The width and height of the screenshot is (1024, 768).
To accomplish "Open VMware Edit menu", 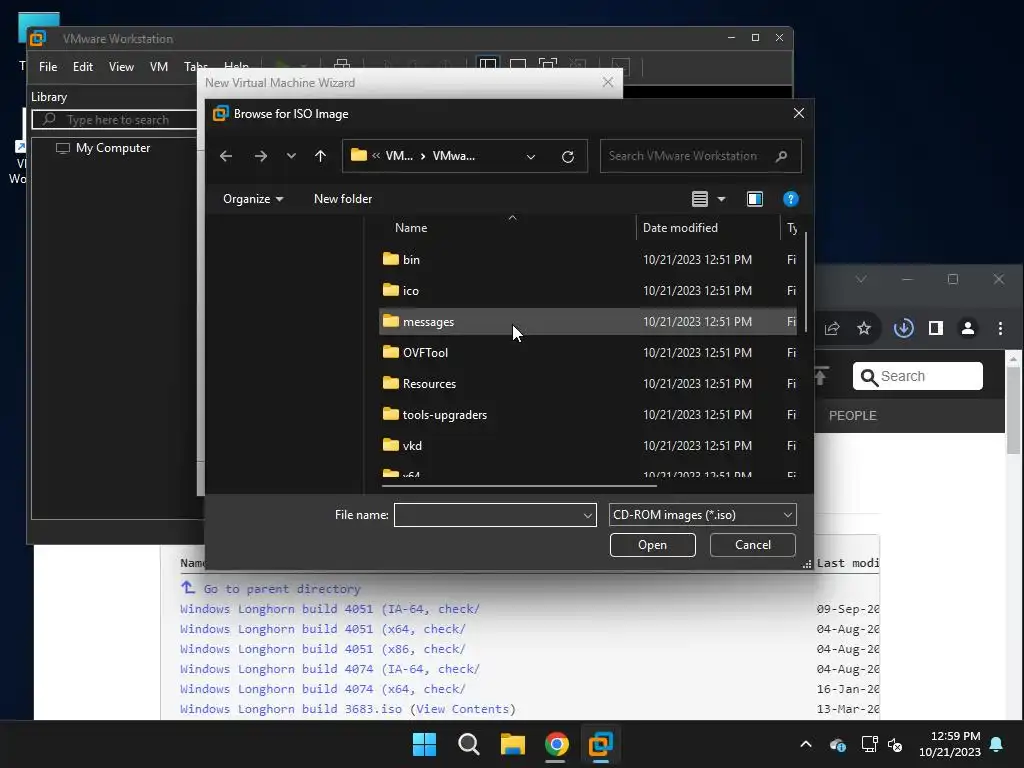I will [83, 67].
